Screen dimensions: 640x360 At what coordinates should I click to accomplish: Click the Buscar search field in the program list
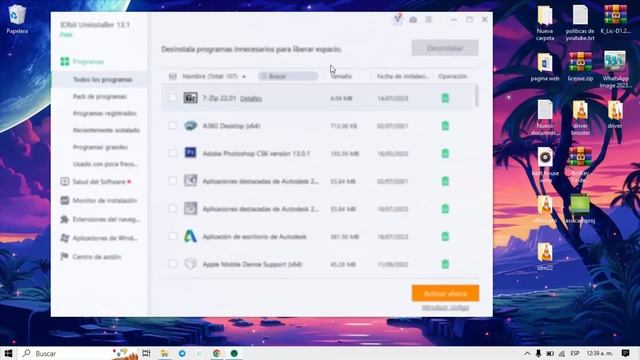point(288,76)
